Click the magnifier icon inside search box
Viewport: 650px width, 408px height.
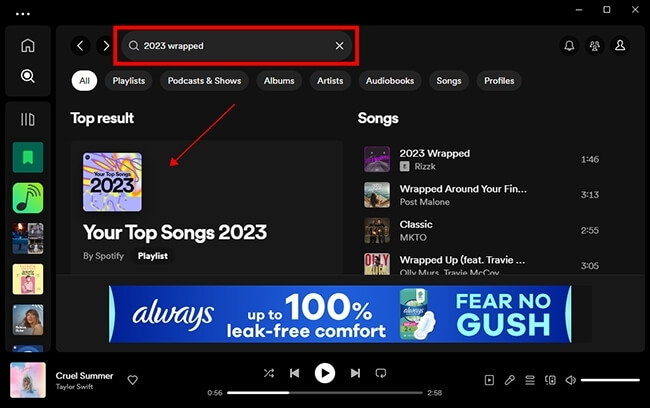point(133,46)
